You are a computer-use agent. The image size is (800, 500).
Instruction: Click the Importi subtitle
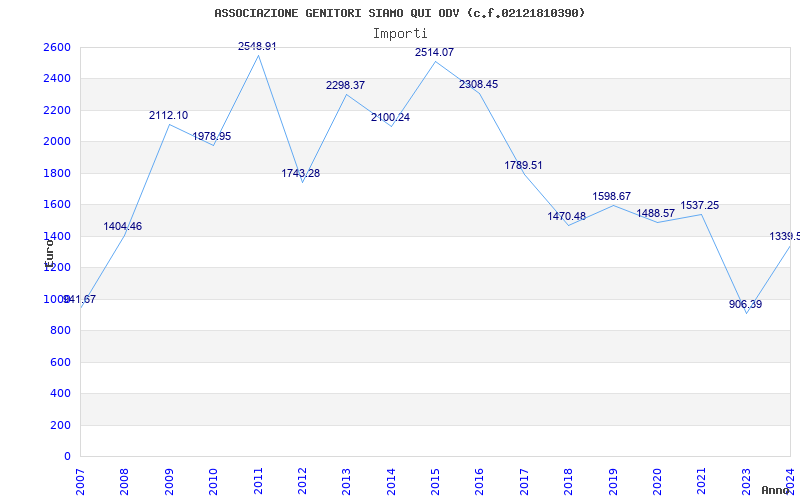400,34
